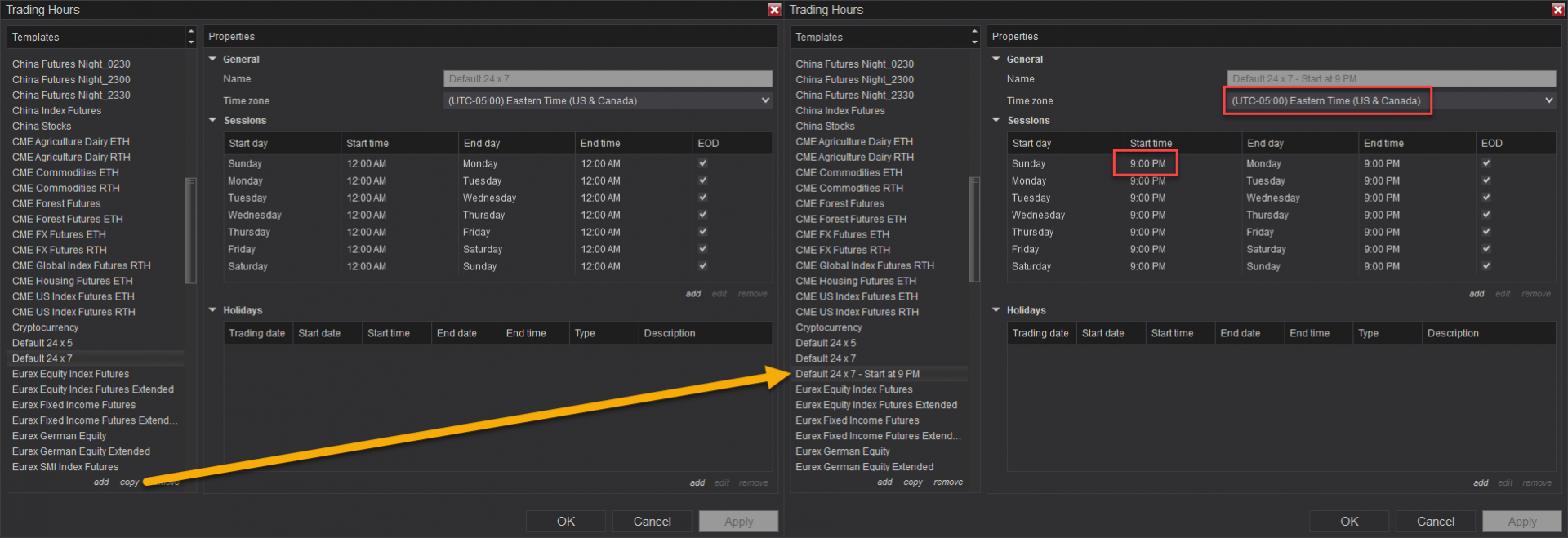Image resolution: width=1568 pixels, height=538 pixels.
Task: Collapse the Holidays section in left window
Action: click(212, 310)
